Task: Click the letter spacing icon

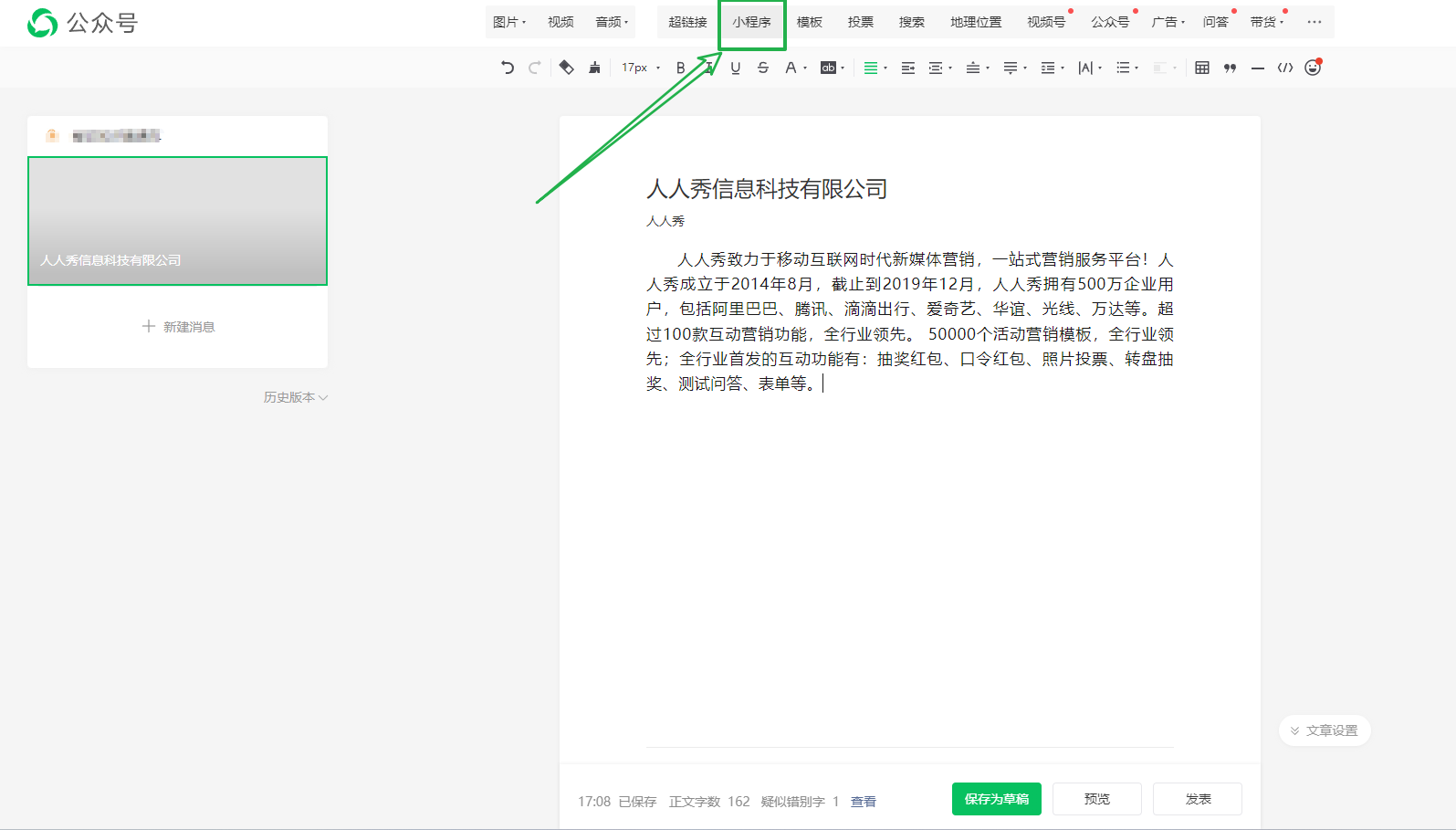Action: click(1085, 68)
